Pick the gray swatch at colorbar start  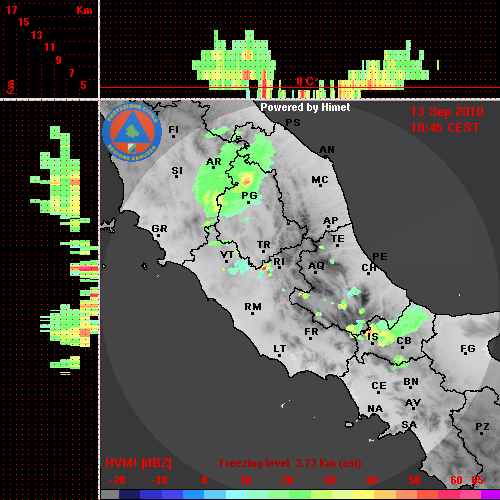click(x=110, y=494)
